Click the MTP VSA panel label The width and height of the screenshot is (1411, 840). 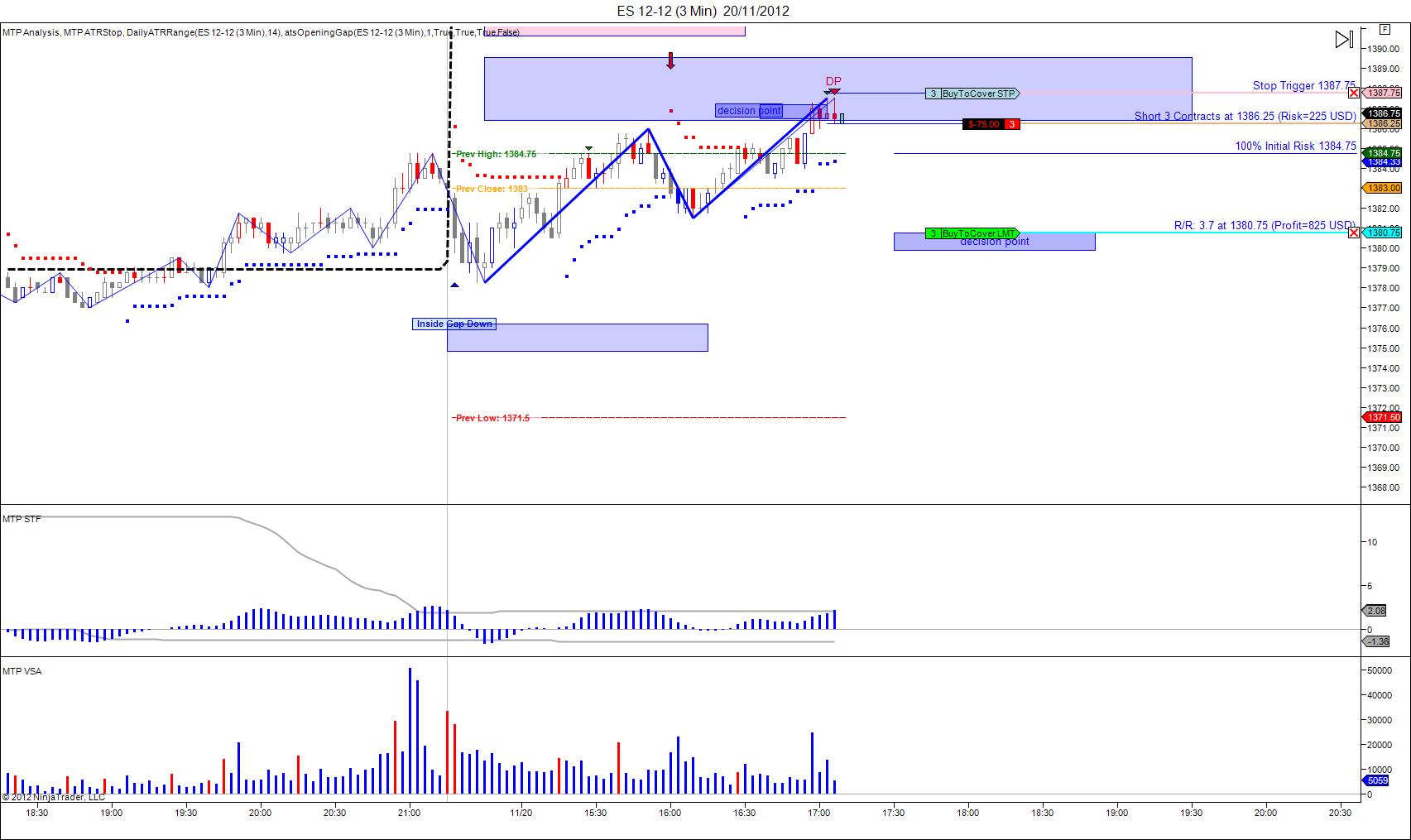click(22, 671)
